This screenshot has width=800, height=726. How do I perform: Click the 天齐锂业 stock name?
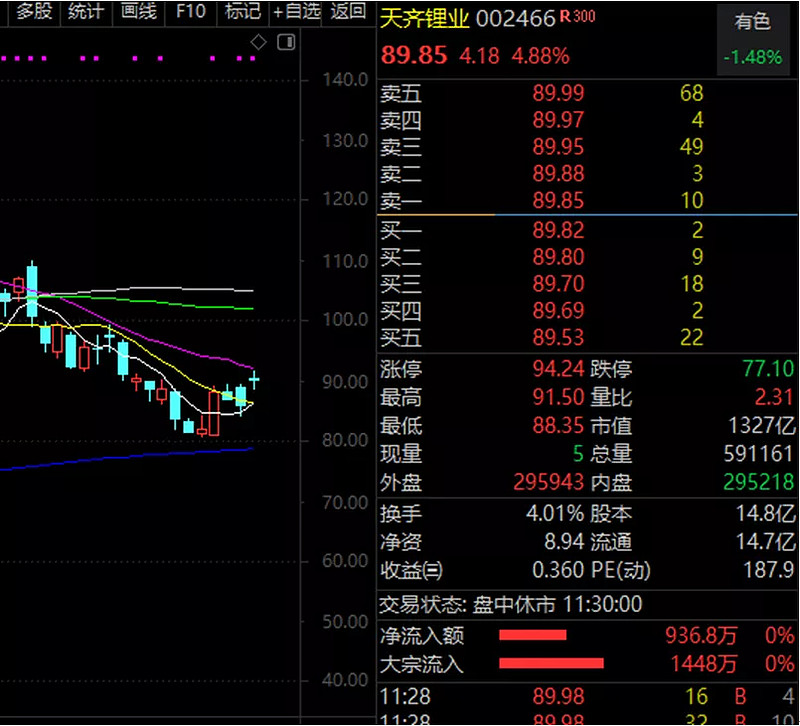click(x=424, y=18)
